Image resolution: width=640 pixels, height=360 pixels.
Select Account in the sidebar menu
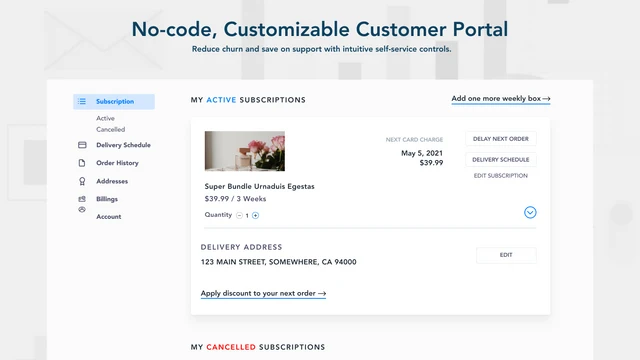(109, 217)
